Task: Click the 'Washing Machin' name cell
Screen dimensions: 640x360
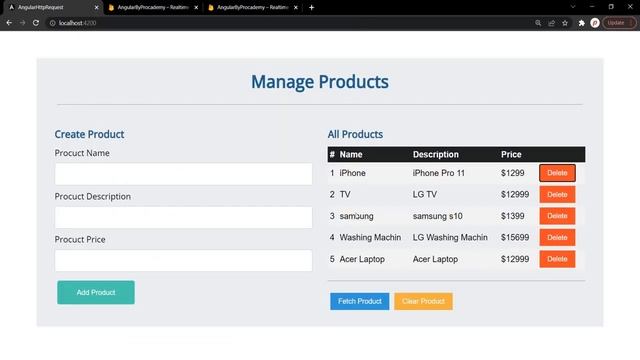Action: point(370,238)
